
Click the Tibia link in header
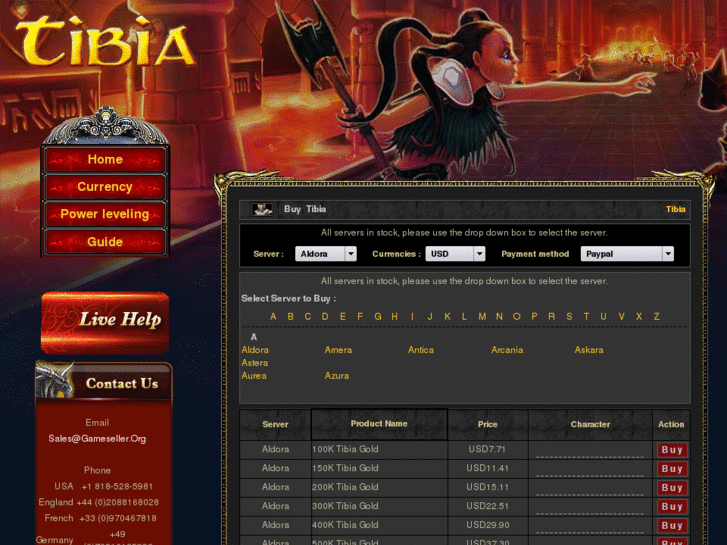point(676,209)
